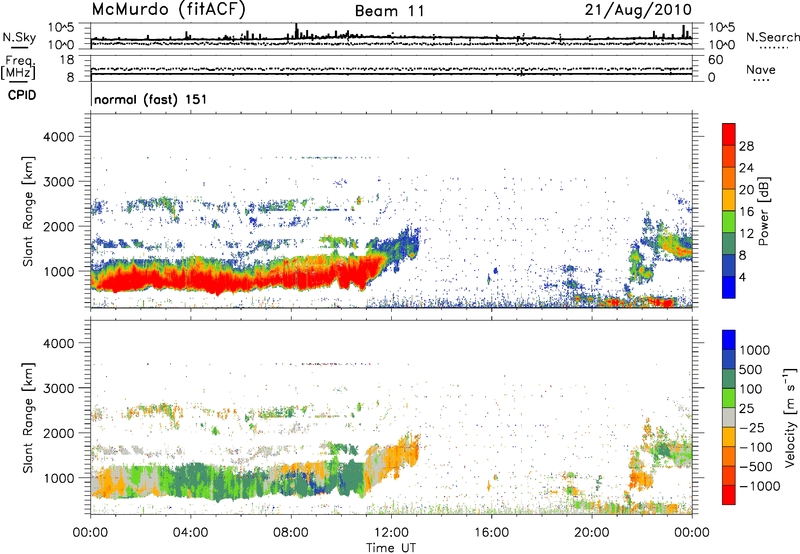Viewport: 800px width, 554px height.
Task: Click the -500 label on Velocity colorbar
Action: pyautogui.click(x=757, y=467)
